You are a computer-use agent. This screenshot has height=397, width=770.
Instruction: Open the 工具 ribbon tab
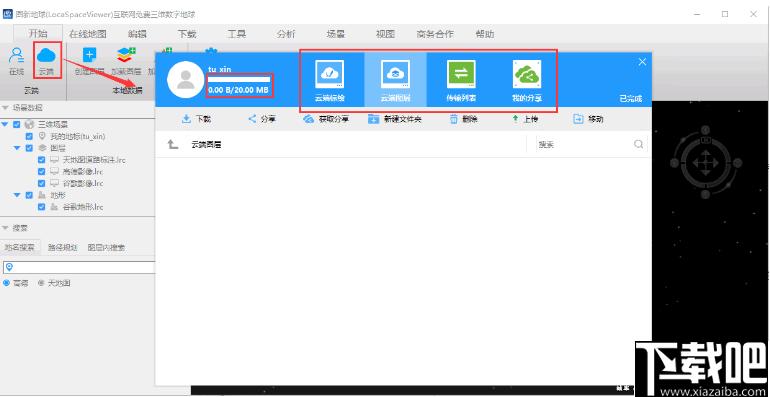coord(236,34)
